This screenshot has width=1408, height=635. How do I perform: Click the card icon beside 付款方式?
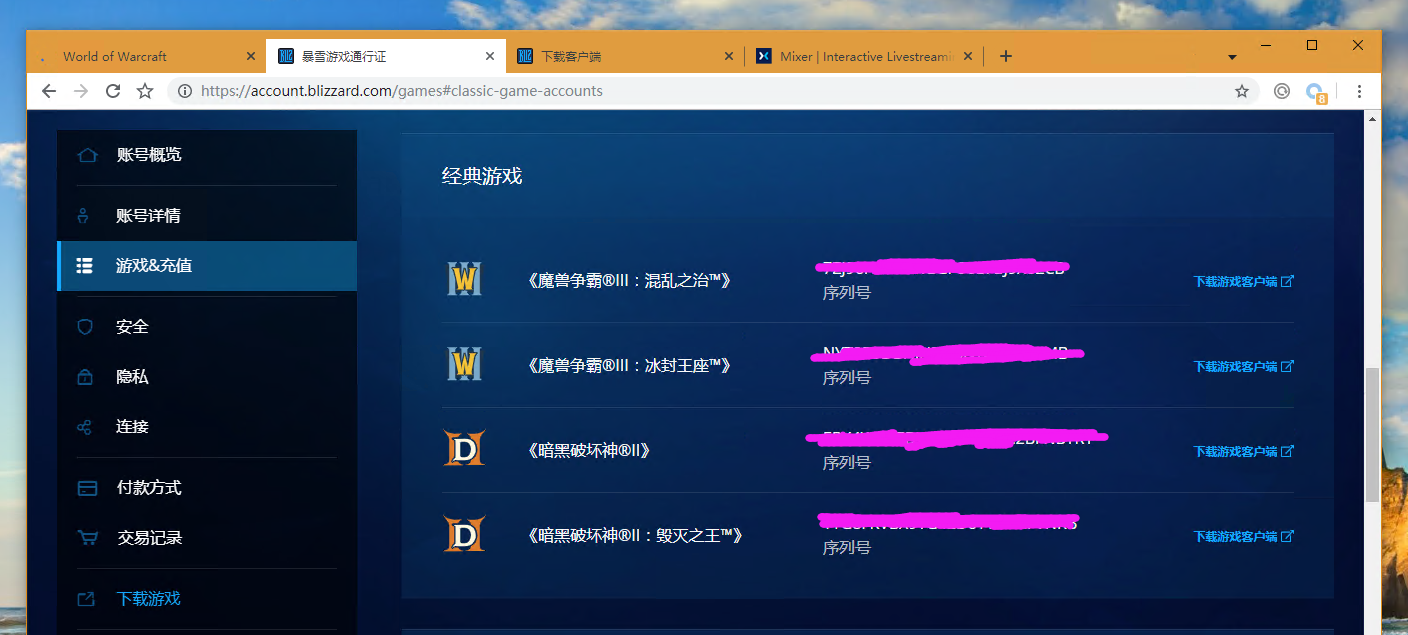[x=87, y=488]
